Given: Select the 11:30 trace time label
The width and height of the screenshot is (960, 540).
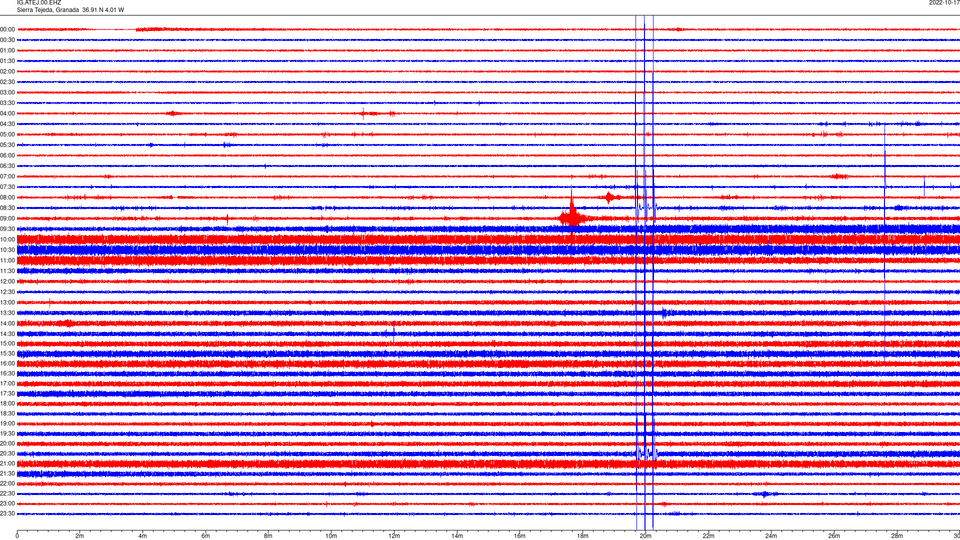Looking at the screenshot, I should tap(7, 271).
